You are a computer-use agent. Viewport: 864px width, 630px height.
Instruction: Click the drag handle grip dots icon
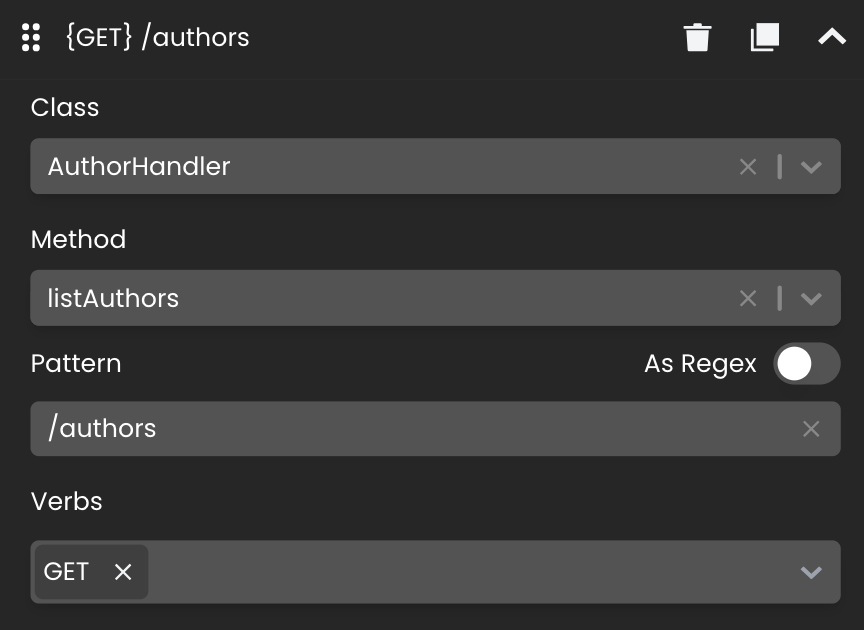[x=31, y=37]
